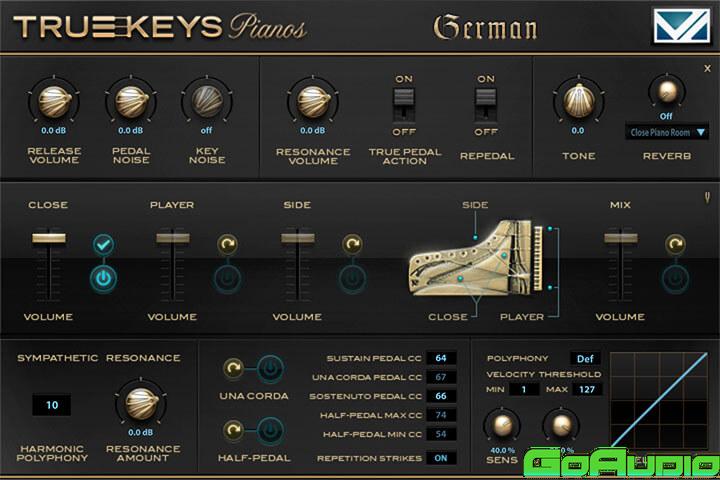The height and width of the screenshot is (480, 720).
Task: Click the grand piano mic position image
Action: [x=476, y=258]
